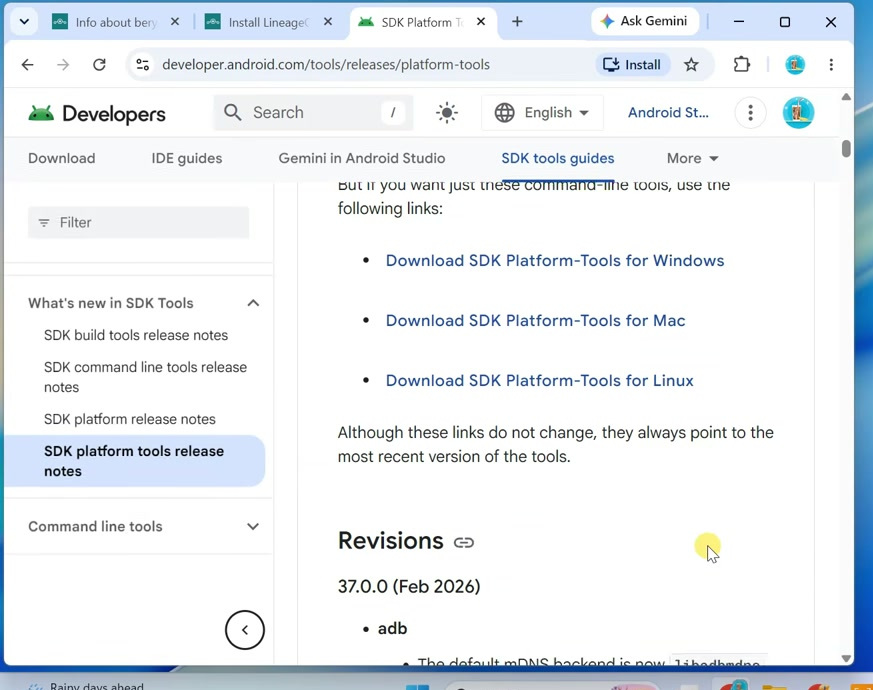Close the Info about beryllium tab
Screen dimensions: 873x690
(x=175, y=22)
